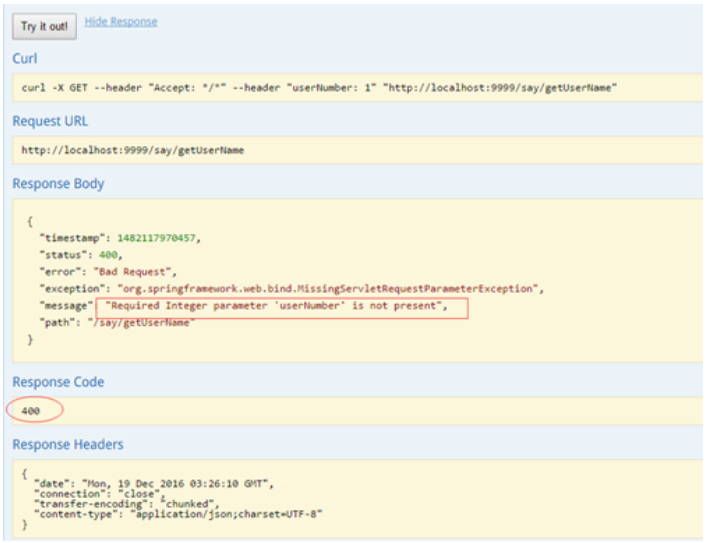Click the transfer-encoding "chunked" header line
This screenshot has height=543, width=711.
(x=125, y=504)
